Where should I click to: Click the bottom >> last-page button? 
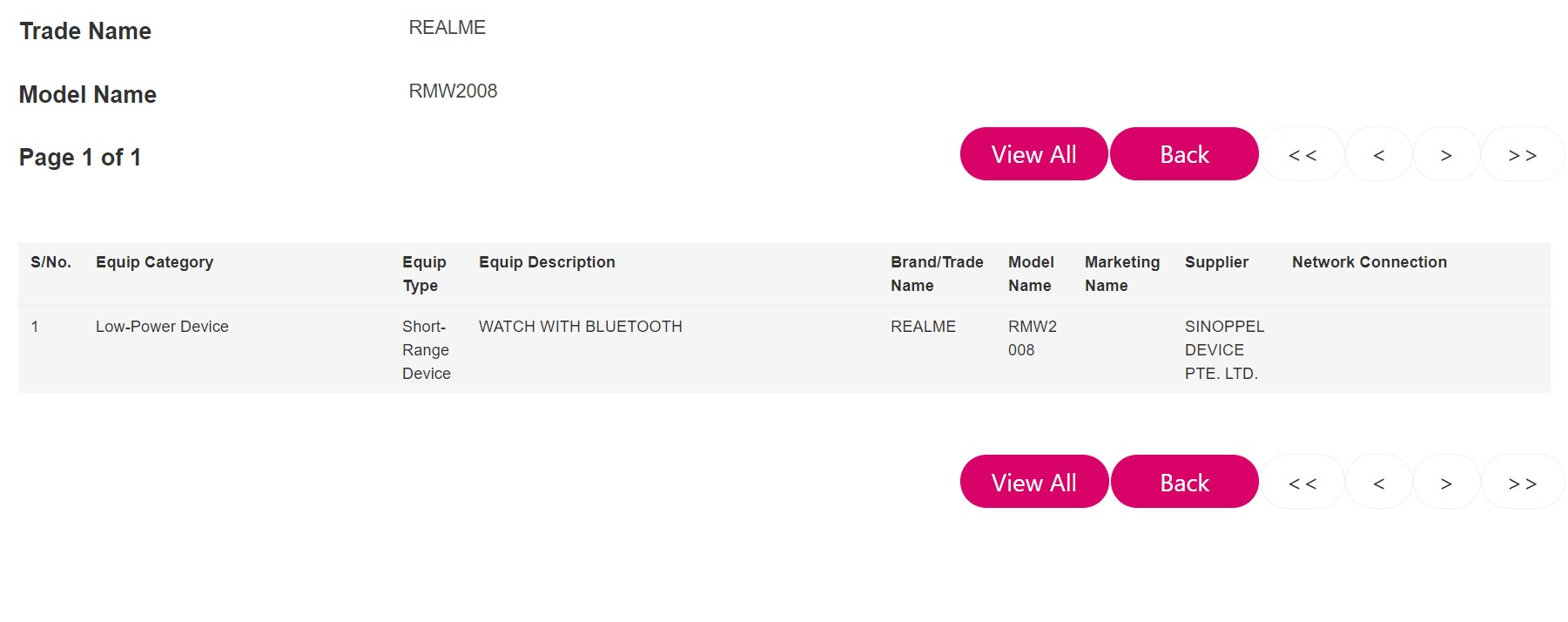[1522, 483]
